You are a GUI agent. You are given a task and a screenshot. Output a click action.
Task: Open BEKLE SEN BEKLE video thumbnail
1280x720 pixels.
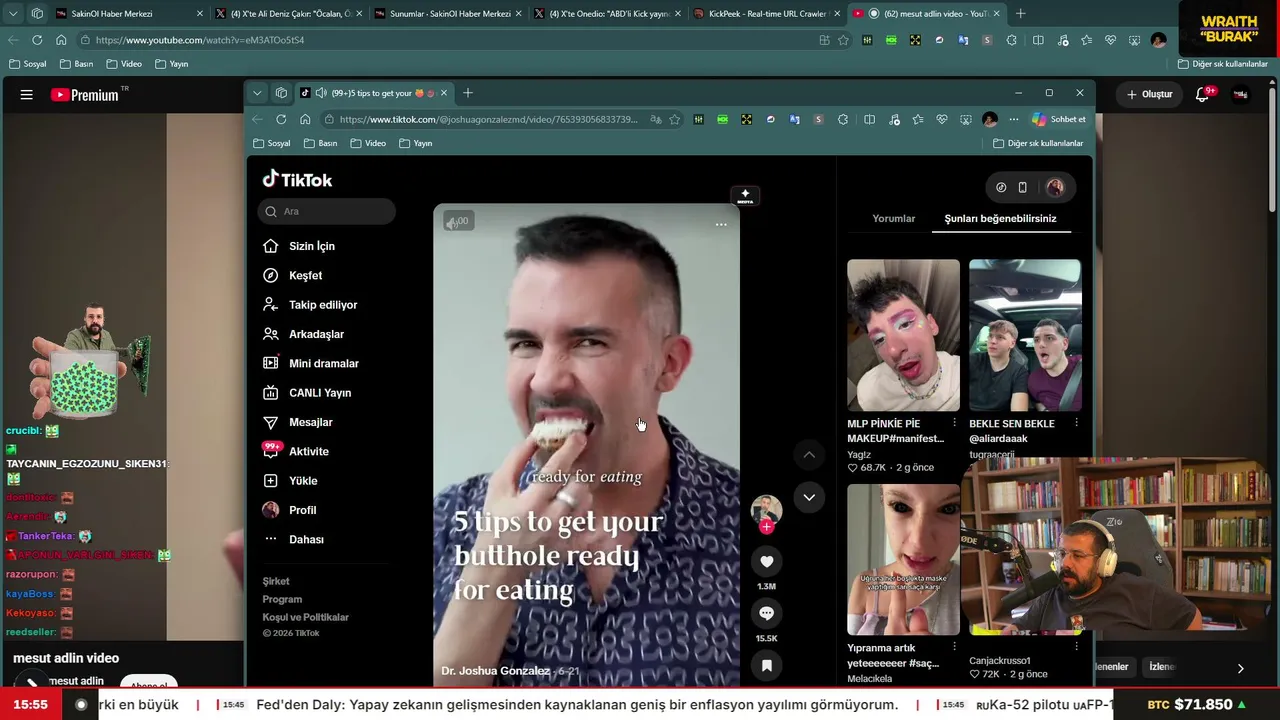pyautogui.click(x=1025, y=335)
